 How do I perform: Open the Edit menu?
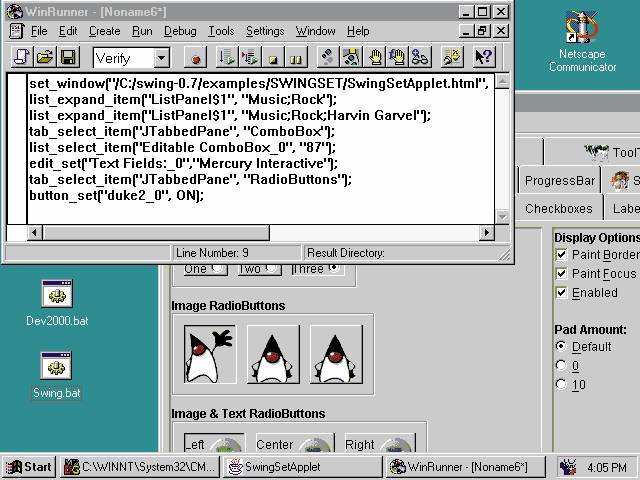tap(68, 31)
